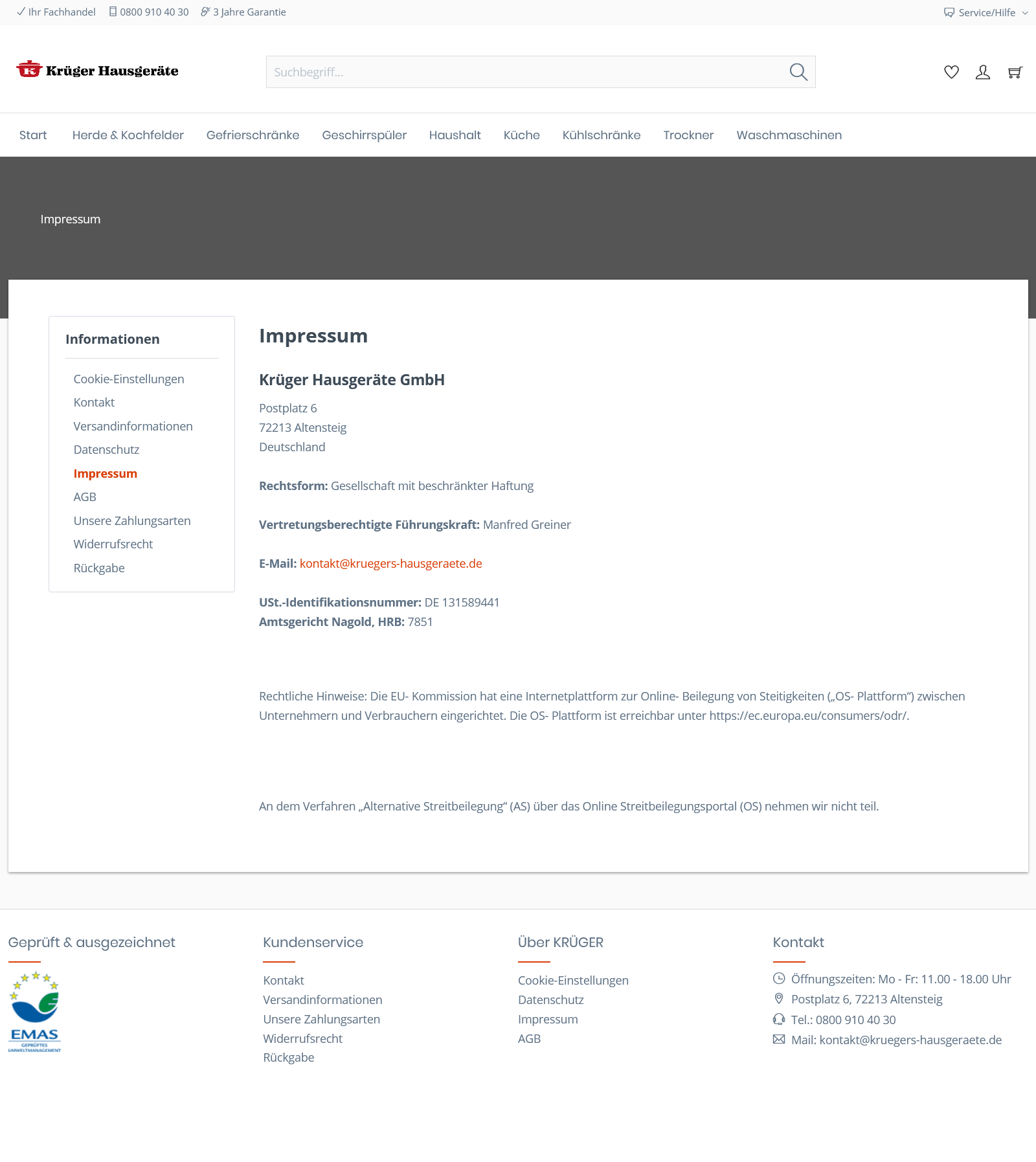The image size is (1036, 1162).
Task: Click the Manfred Greiner name text
Action: [x=527, y=524]
